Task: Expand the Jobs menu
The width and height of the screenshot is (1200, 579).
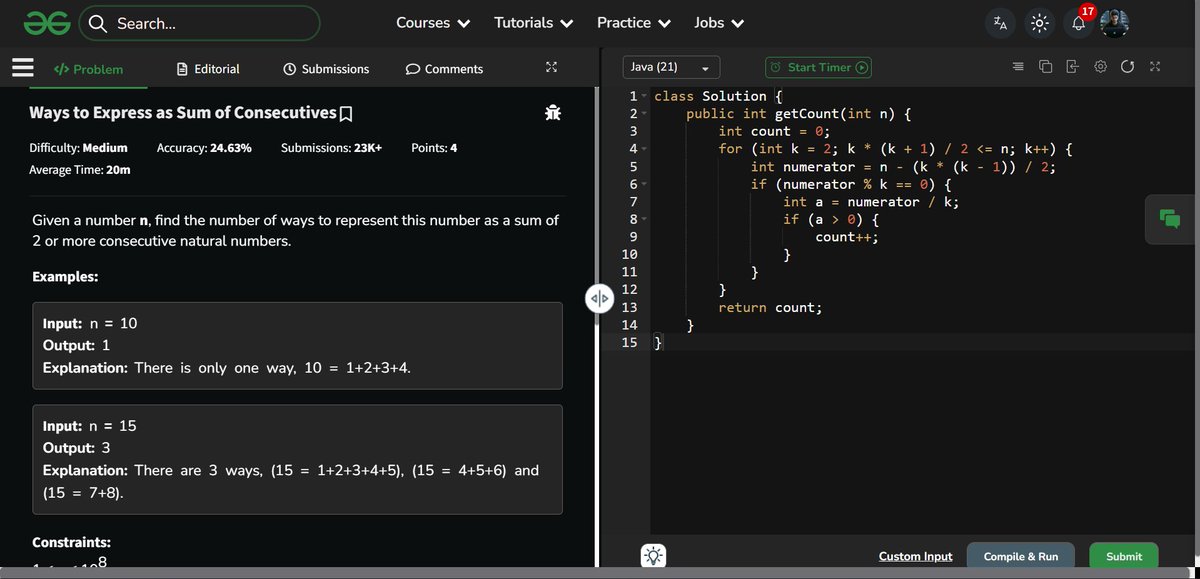Action: pyautogui.click(x=719, y=22)
